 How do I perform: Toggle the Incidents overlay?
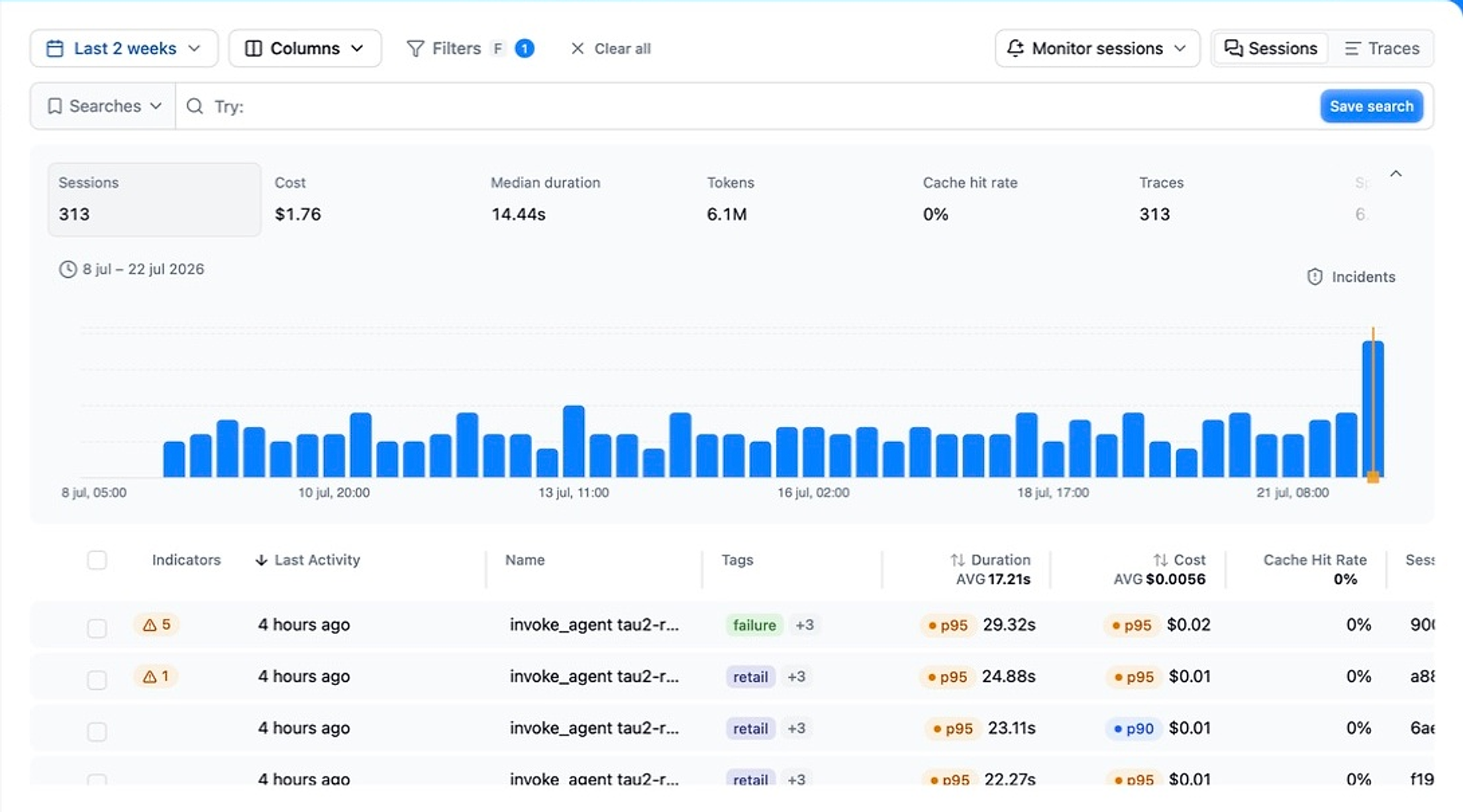coord(1351,276)
